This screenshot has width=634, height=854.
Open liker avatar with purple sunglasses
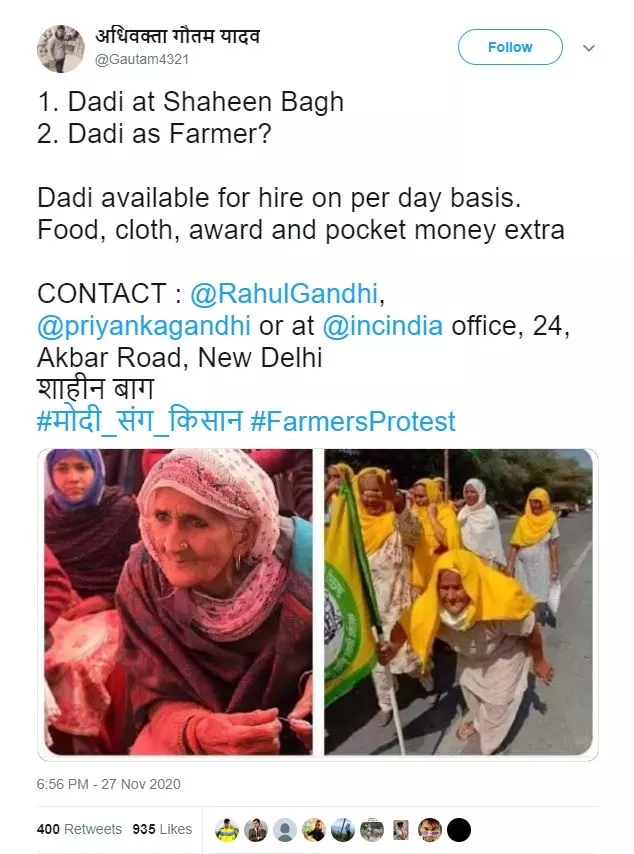tap(430, 830)
